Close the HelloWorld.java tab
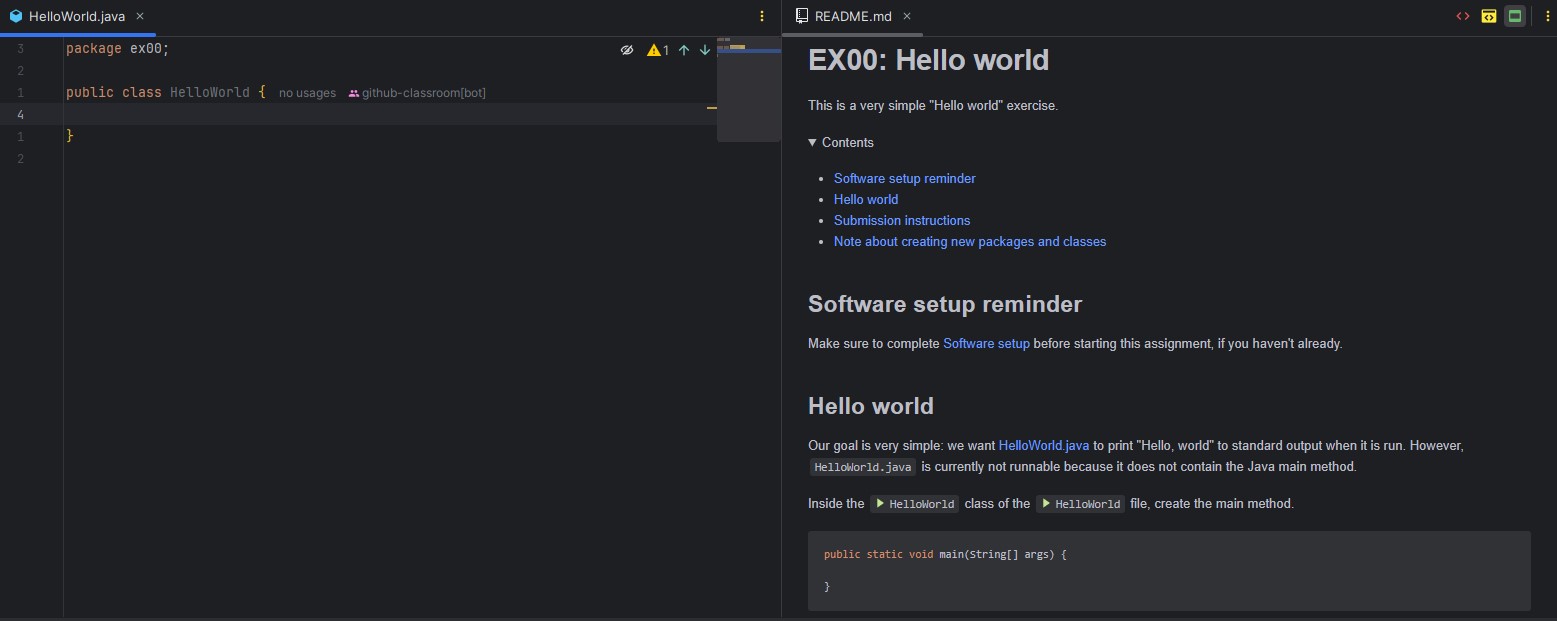This screenshot has height=621, width=1557. point(140,16)
